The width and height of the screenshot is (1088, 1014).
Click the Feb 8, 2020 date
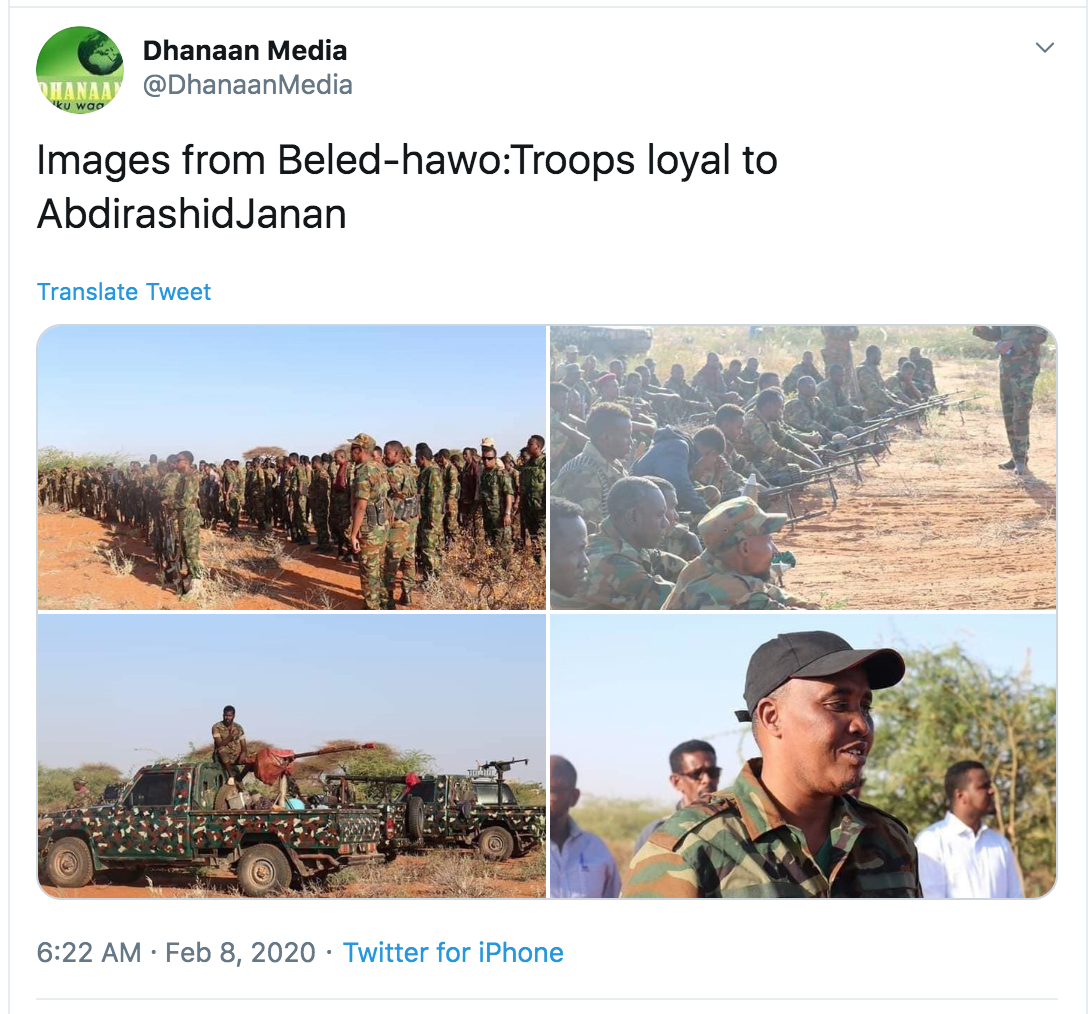click(x=240, y=952)
